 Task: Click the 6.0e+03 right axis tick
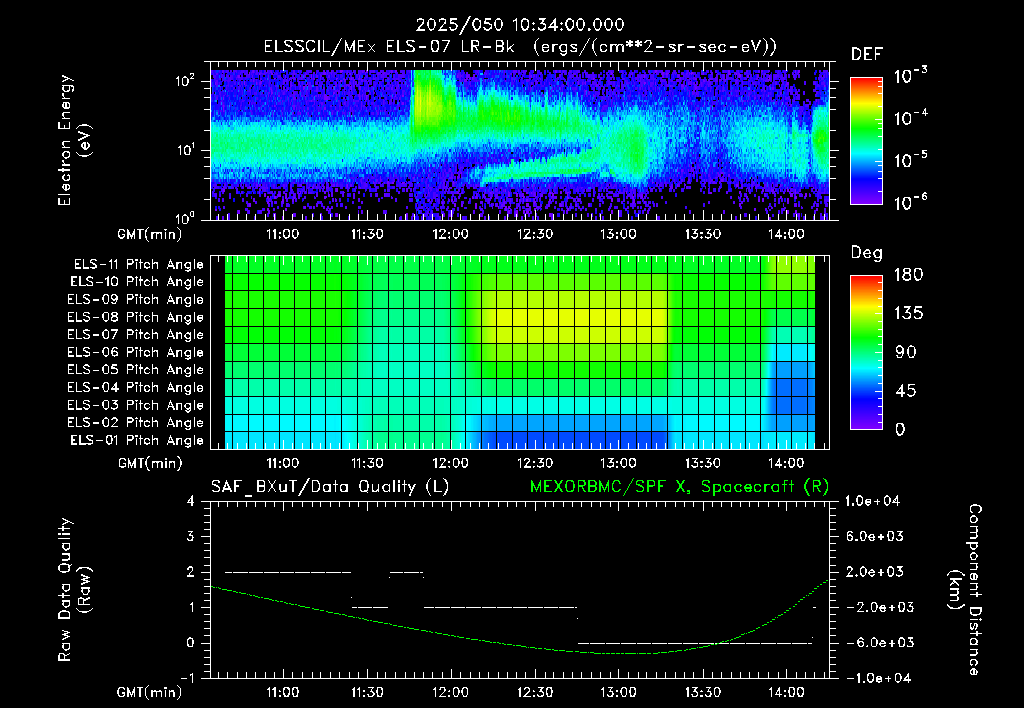tap(874, 536)
